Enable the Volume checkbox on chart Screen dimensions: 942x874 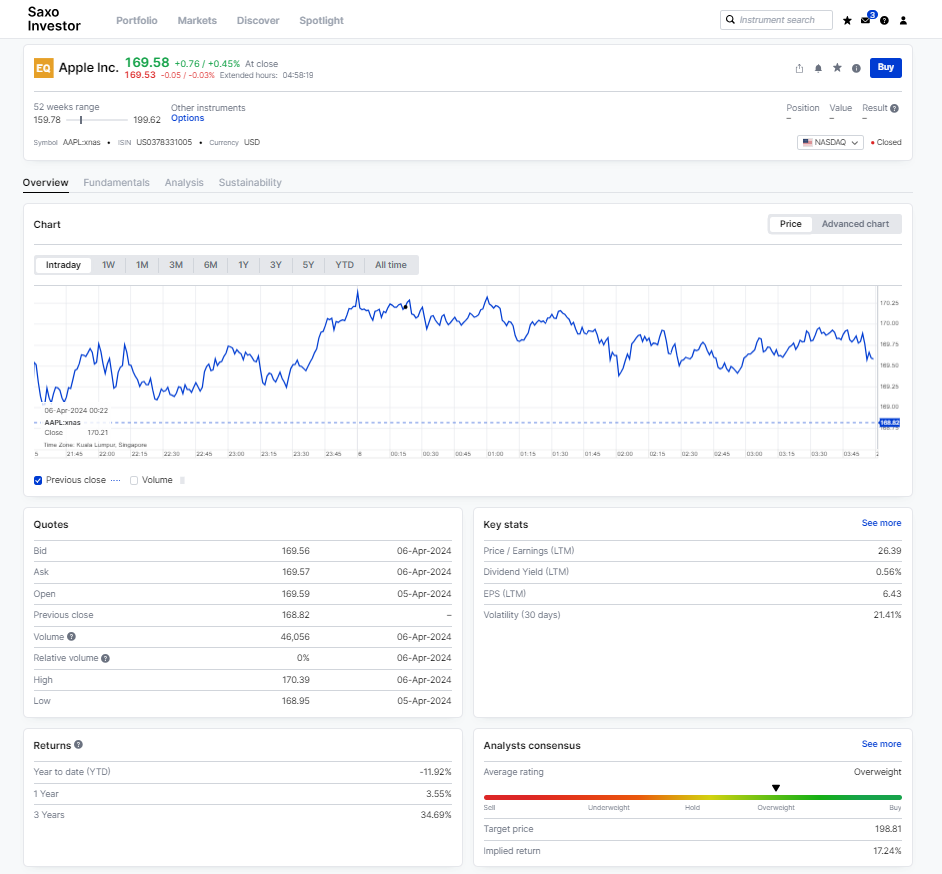click(x=134, y=481)
